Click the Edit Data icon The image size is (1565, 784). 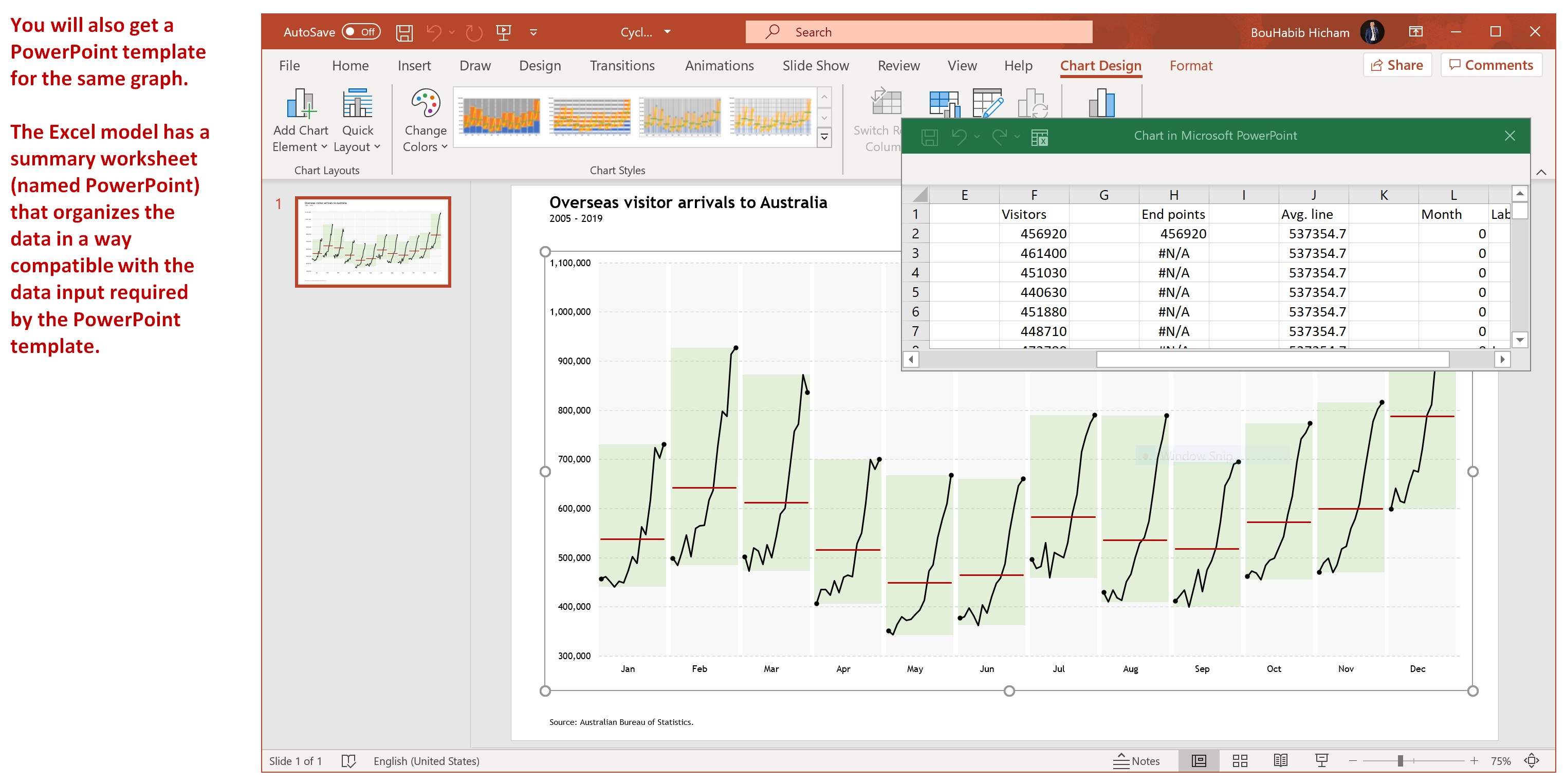tap(987, 103)
